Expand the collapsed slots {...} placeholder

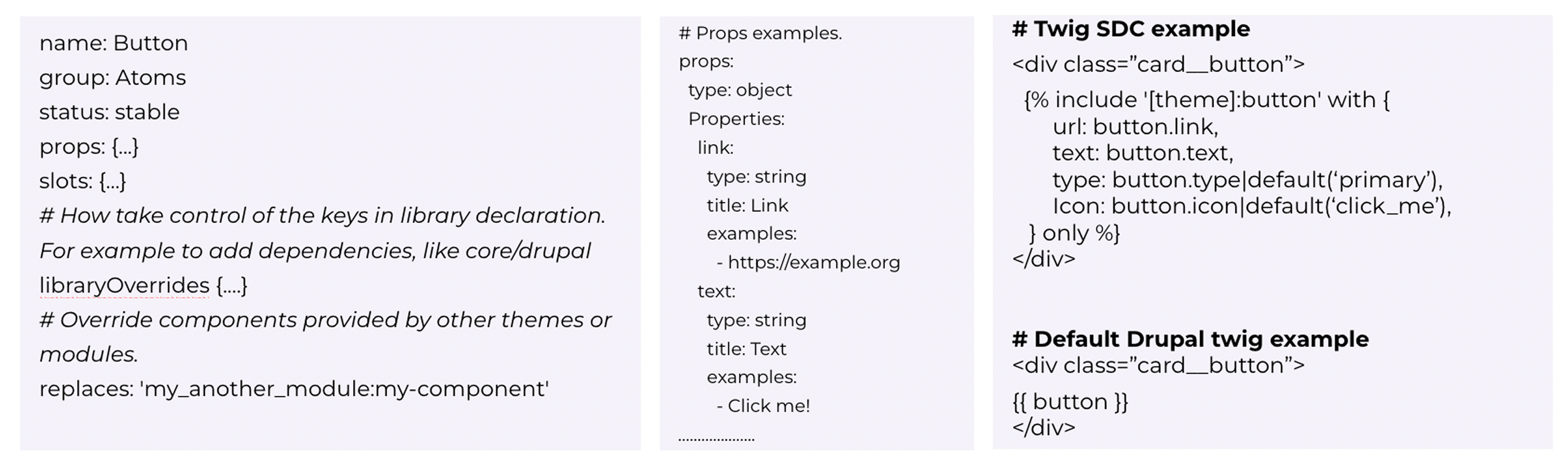(112, 181)
